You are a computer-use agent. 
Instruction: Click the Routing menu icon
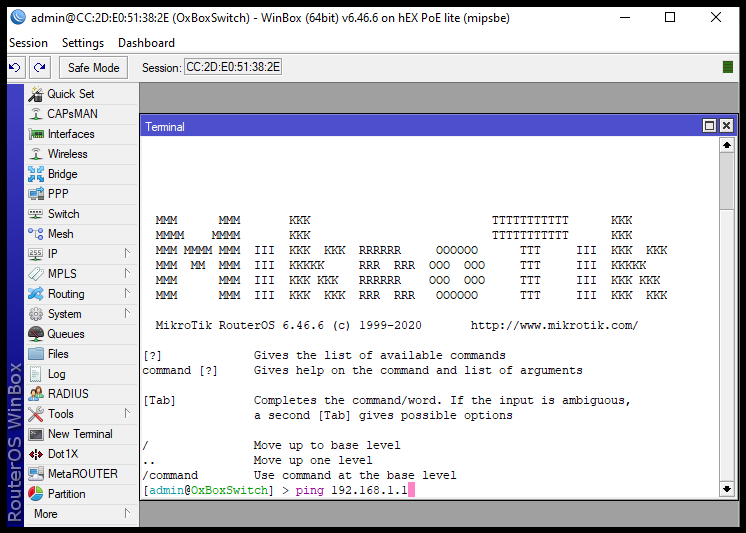point(36,294)
